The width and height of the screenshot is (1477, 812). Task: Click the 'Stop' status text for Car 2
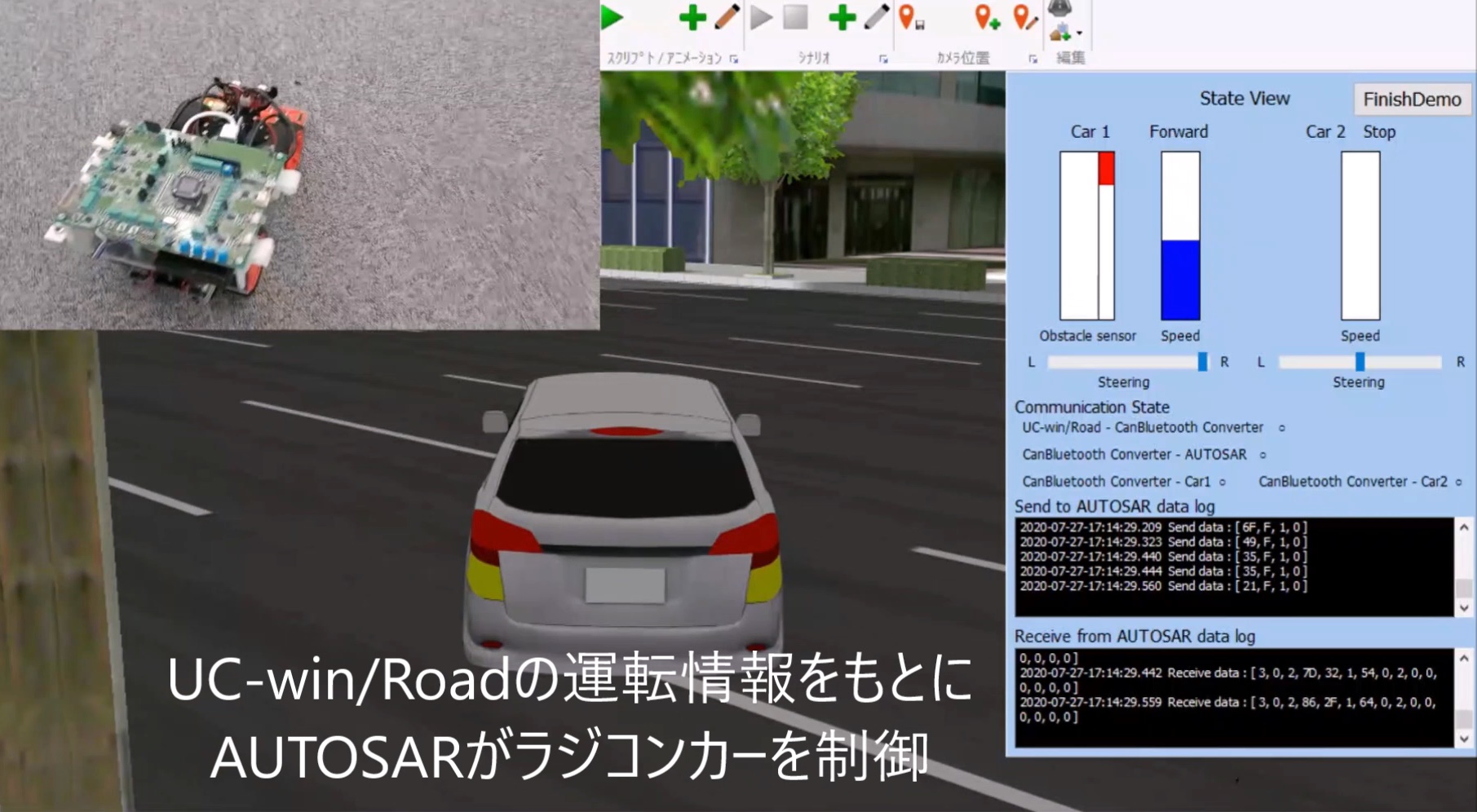[x=1379, y=132]
